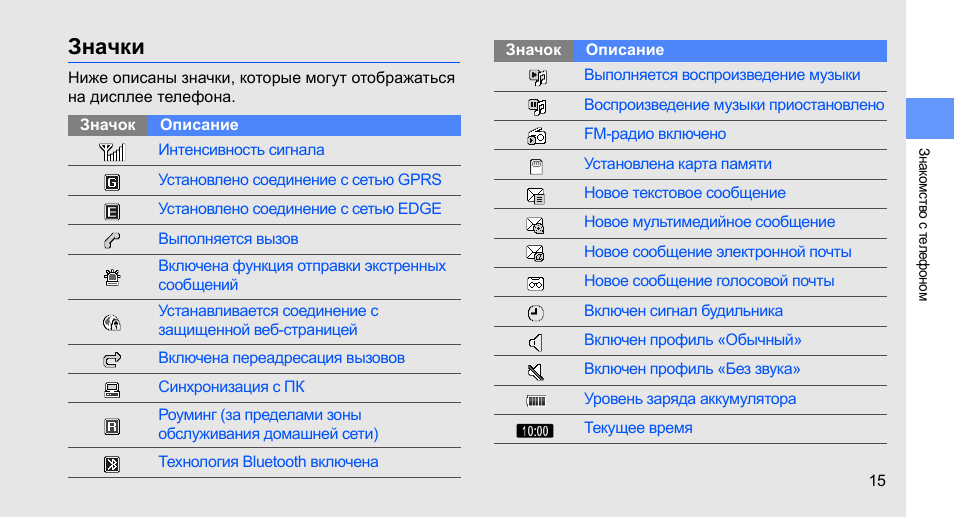Click "Установлено соединение с сетью GPRS" text
The height and width of the screenshot is (517, 955).
point(300,180)
